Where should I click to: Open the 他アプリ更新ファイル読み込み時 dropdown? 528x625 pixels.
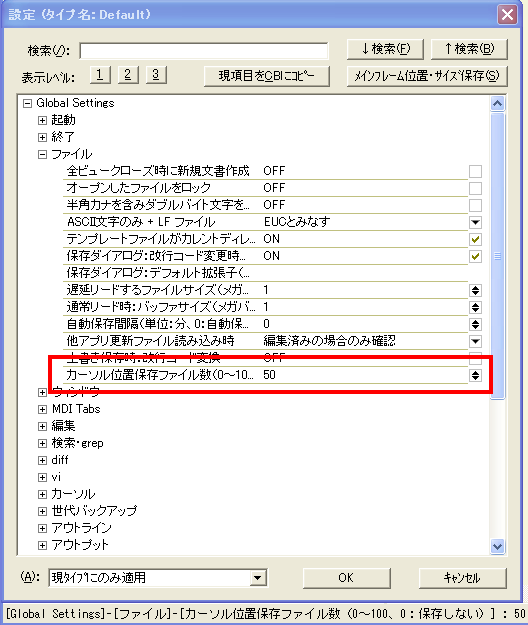[475, 341]
